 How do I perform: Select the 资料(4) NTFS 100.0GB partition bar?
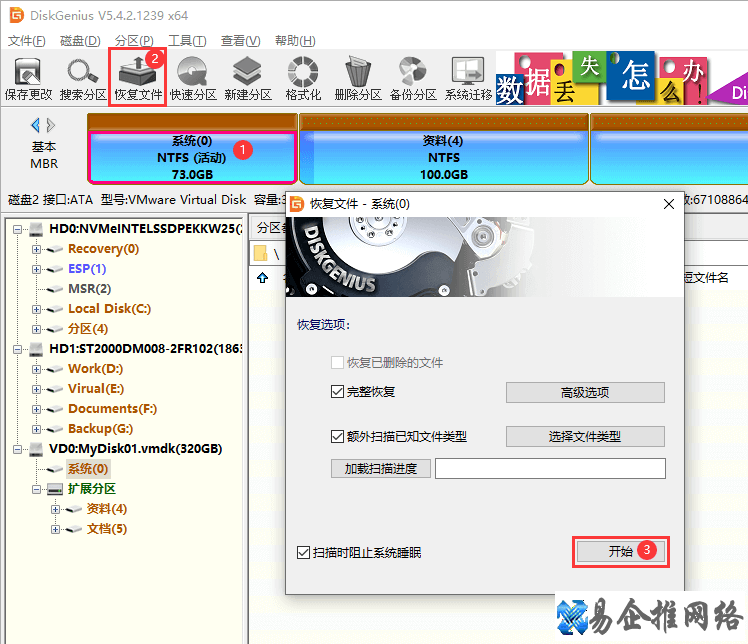443,158
